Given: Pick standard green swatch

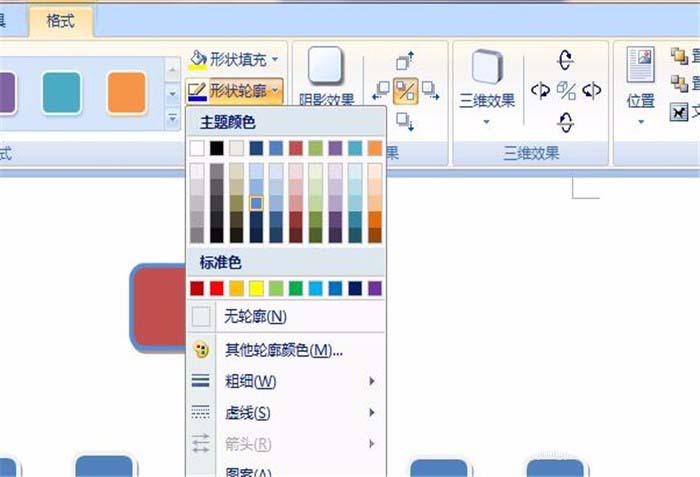Looking at the screenshot, I should pyautogui.click(x=296, y=289).
